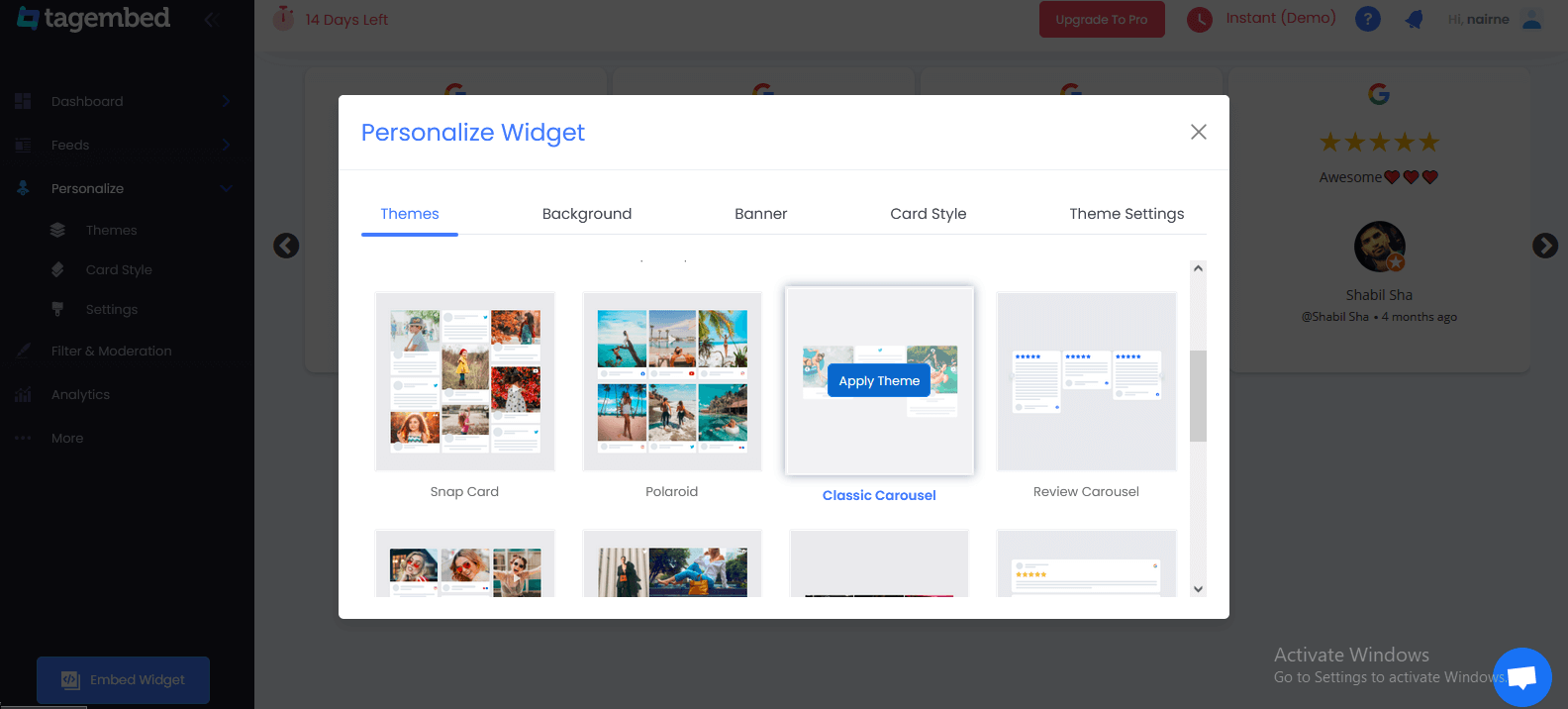Click Filter & Moderation in sidebar
Screen dimensions: 1568x709
(x=111, y=351)
